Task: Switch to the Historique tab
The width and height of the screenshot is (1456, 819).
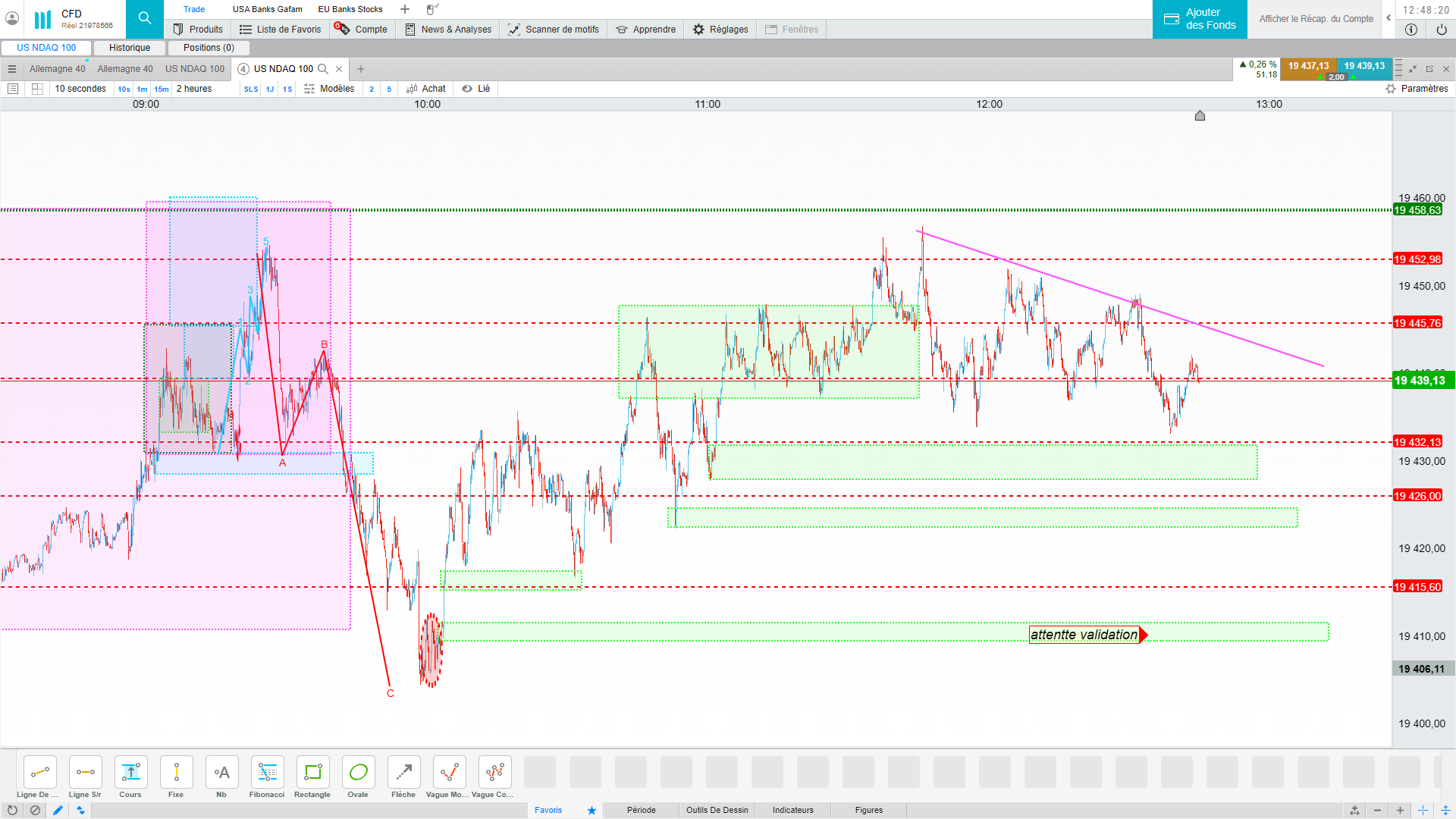Action: point(130,48)
